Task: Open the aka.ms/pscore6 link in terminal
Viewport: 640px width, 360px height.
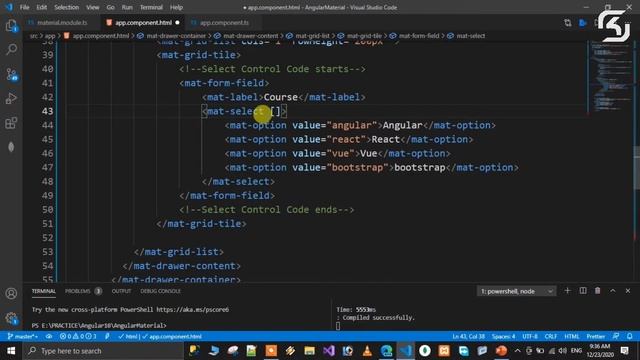Action: coord(193,309)
